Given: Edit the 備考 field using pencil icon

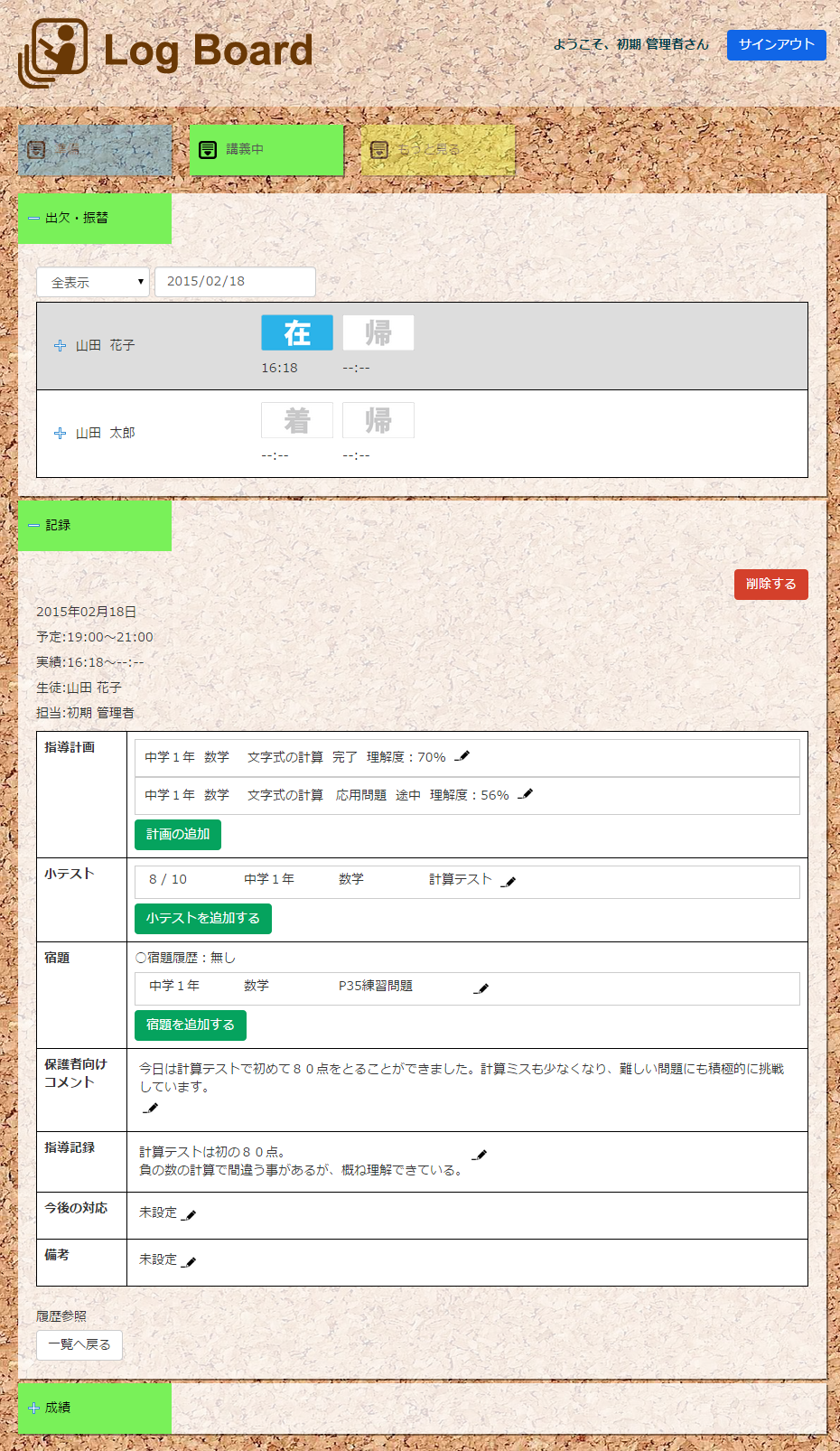Looking at the screenshot, I should tap(189, 1261).
